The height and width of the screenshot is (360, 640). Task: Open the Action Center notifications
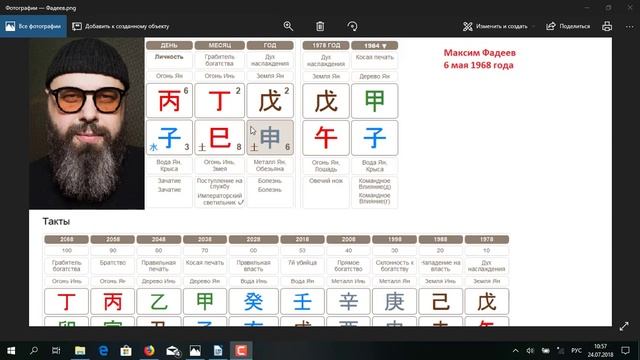625,351
